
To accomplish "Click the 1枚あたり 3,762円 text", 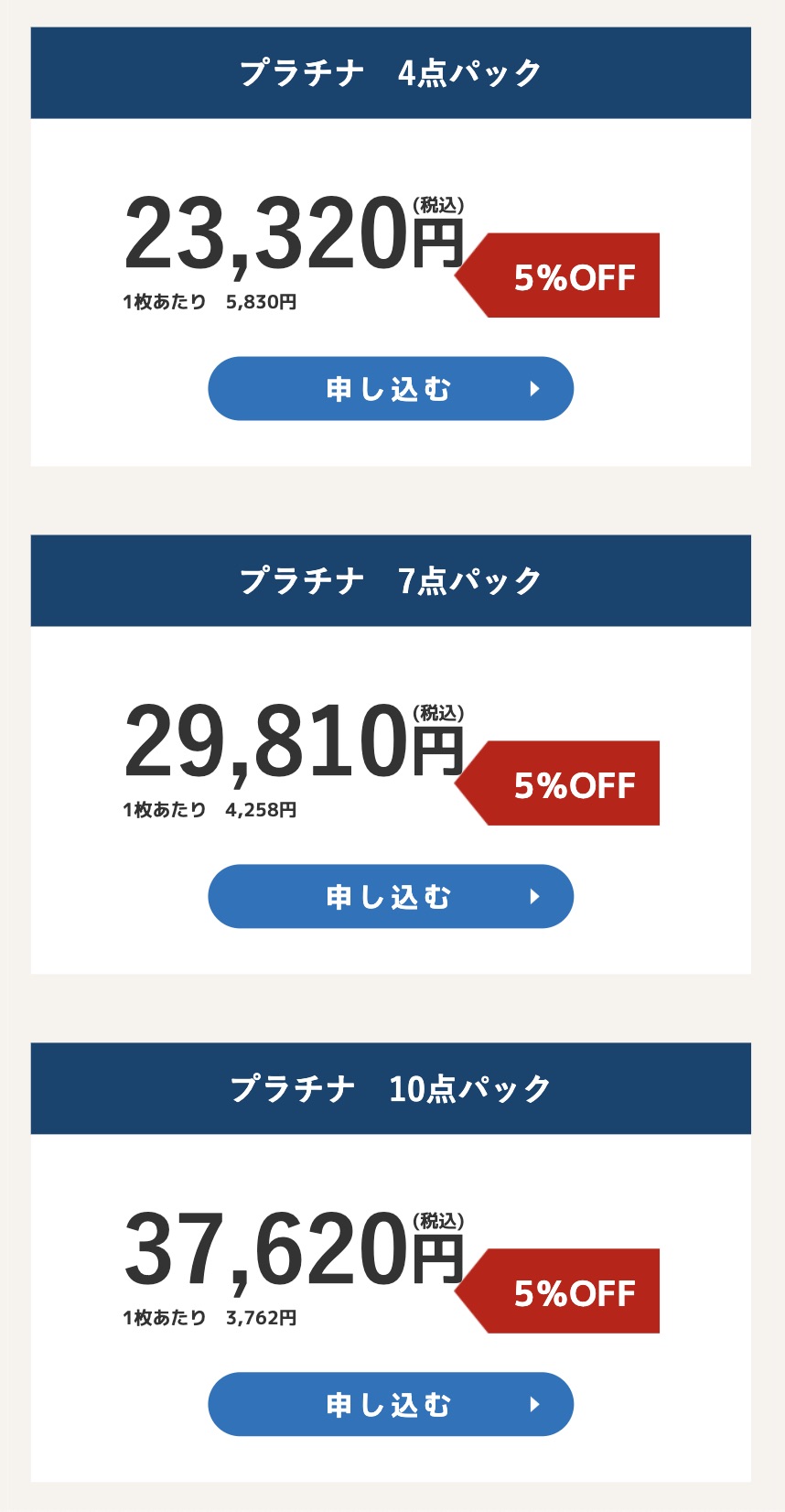I will (x=210, y=1318).
